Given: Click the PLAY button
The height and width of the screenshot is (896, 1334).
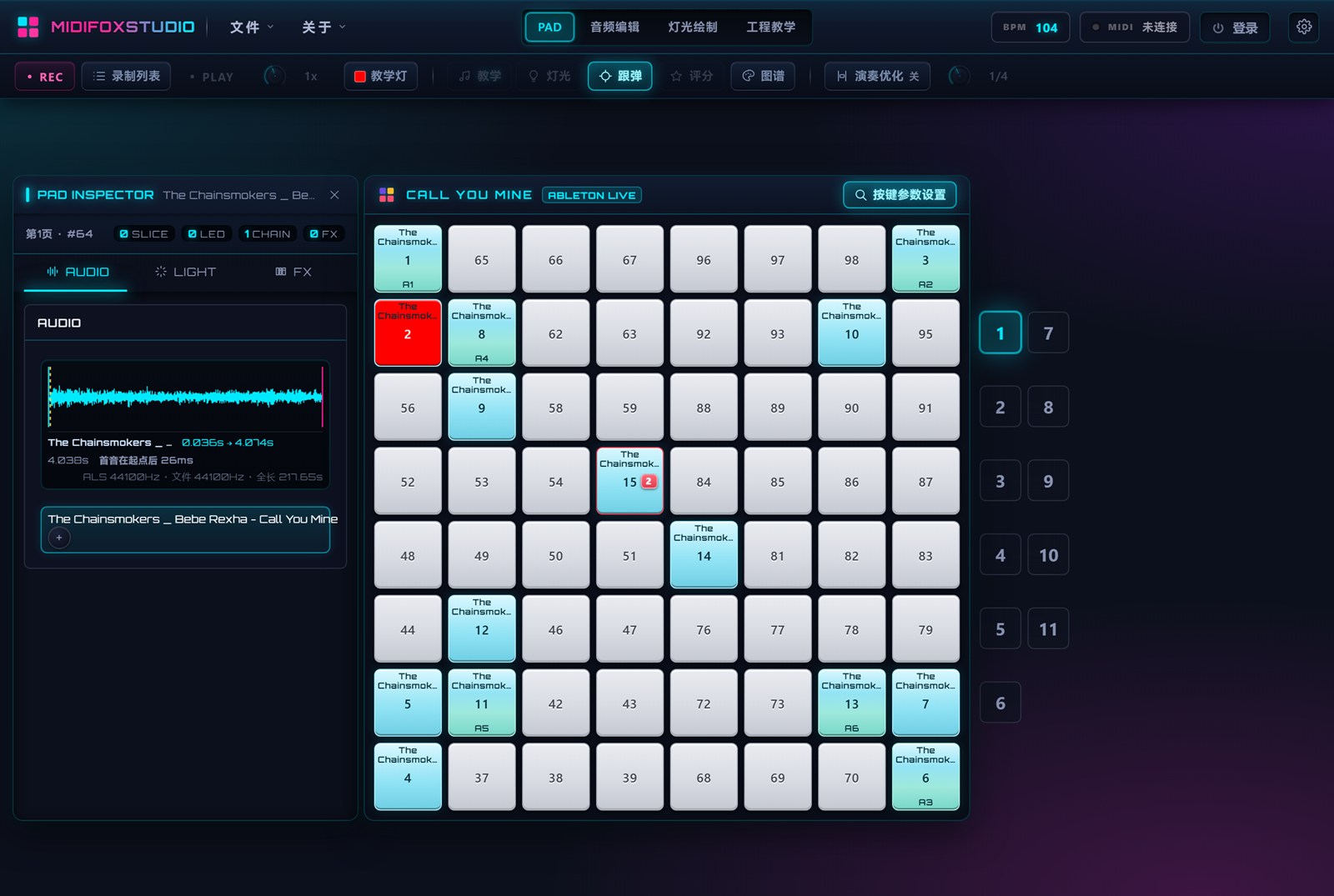Looking at the screenshot, I should [212, 77].
